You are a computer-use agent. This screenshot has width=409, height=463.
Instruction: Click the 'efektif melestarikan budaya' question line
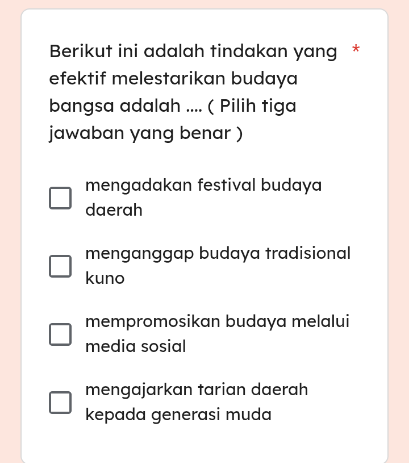173,79
